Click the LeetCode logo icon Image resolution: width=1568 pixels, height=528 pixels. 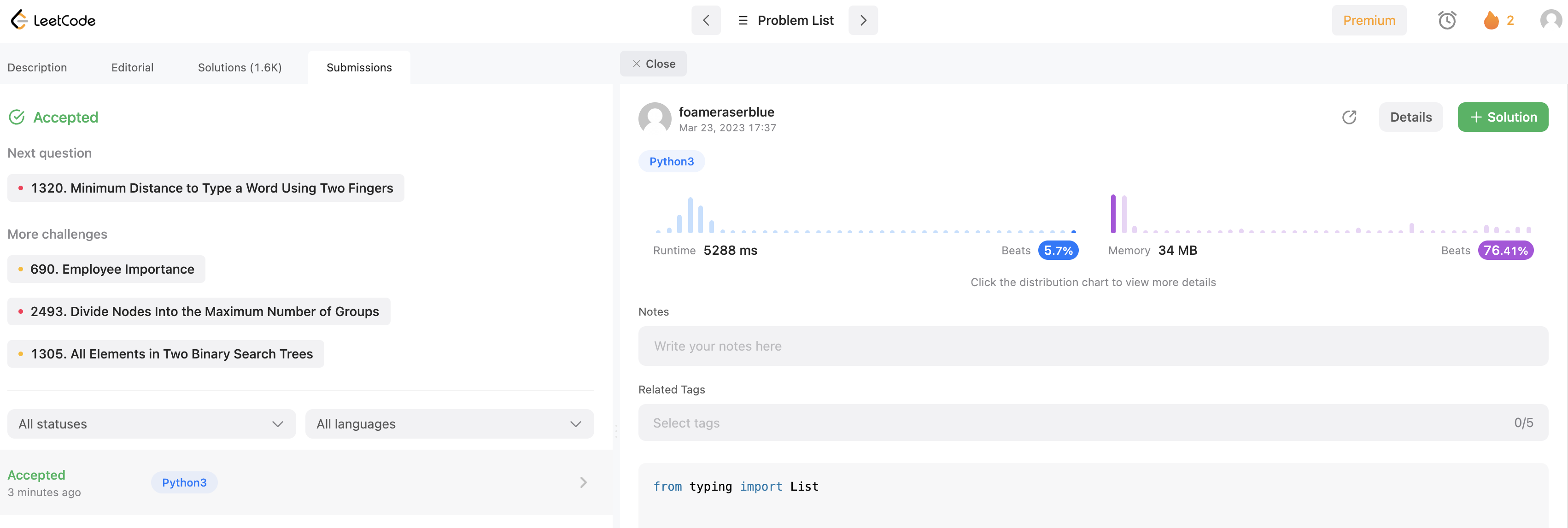point(19,20)
